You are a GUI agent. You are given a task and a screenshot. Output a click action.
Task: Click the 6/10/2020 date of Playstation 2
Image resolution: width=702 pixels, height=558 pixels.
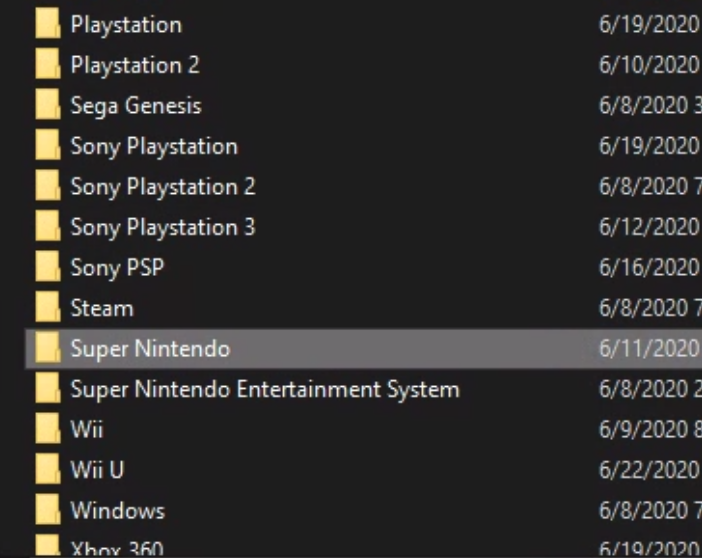650,65
